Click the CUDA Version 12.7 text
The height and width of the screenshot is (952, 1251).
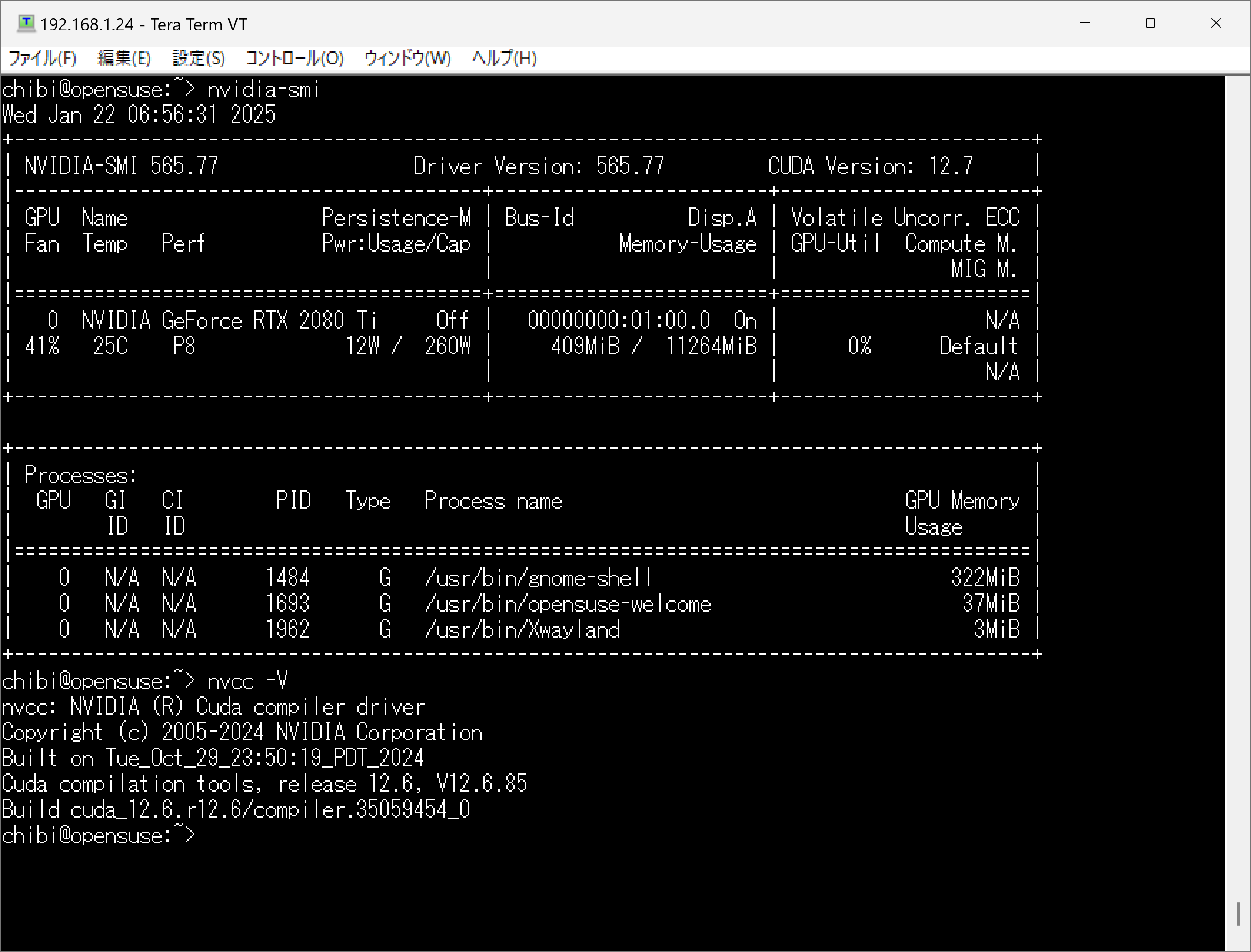[870, 166]
